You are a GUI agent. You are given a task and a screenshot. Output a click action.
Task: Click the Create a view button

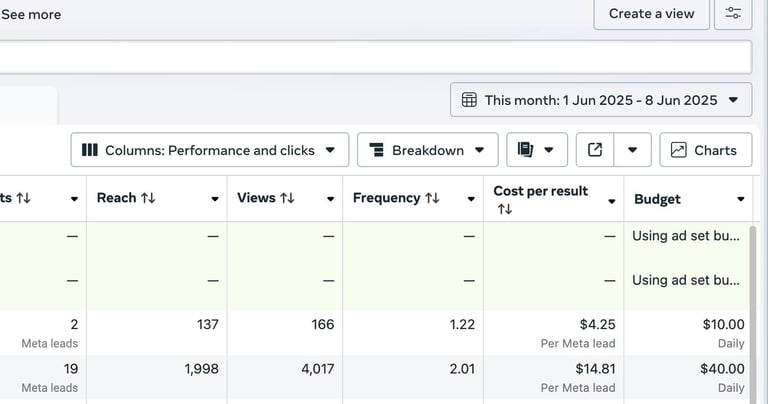(652, 14)
